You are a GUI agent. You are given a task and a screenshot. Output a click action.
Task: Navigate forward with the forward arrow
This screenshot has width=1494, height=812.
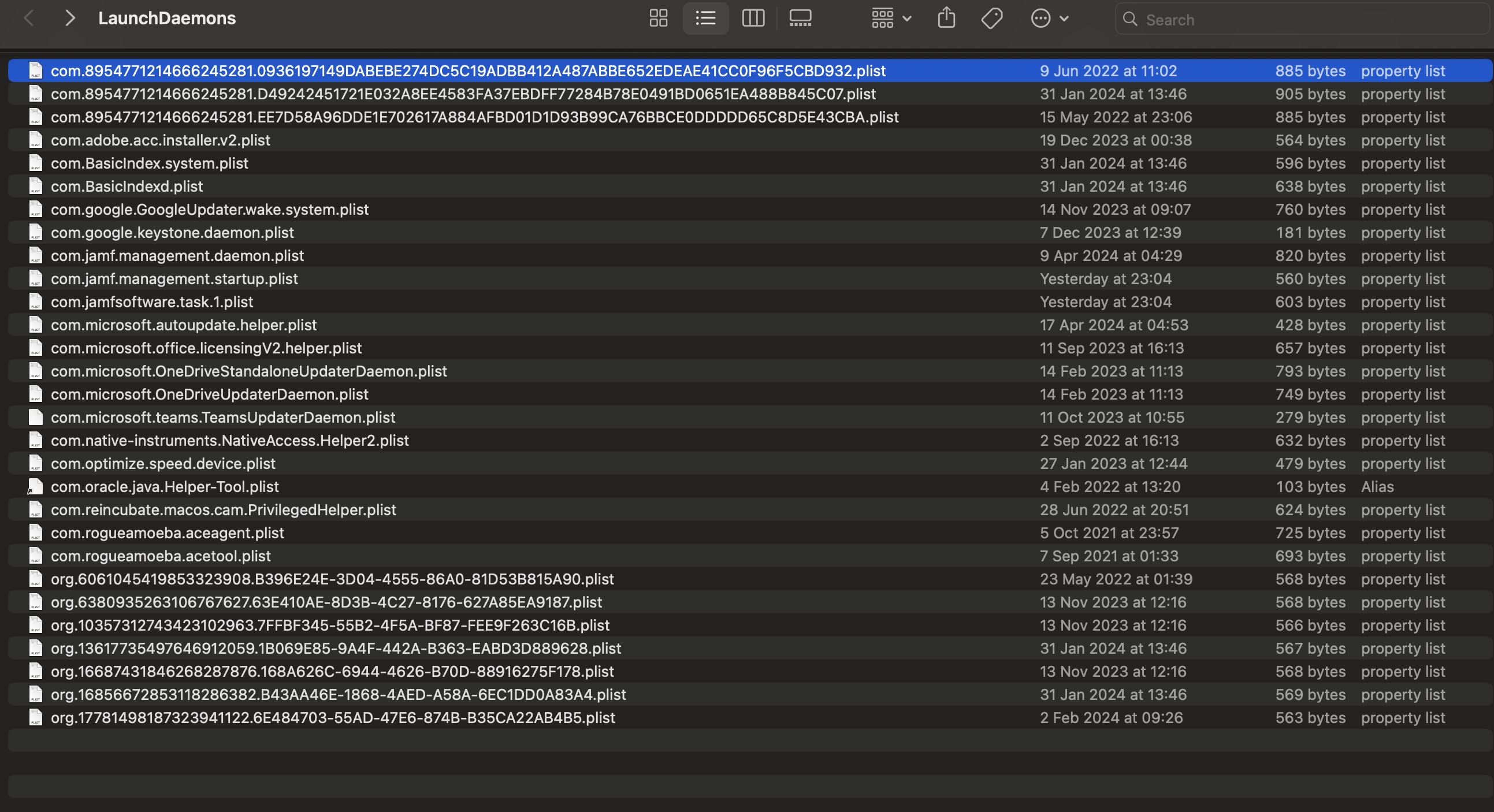pyautogui.click(x=69, y=18)
